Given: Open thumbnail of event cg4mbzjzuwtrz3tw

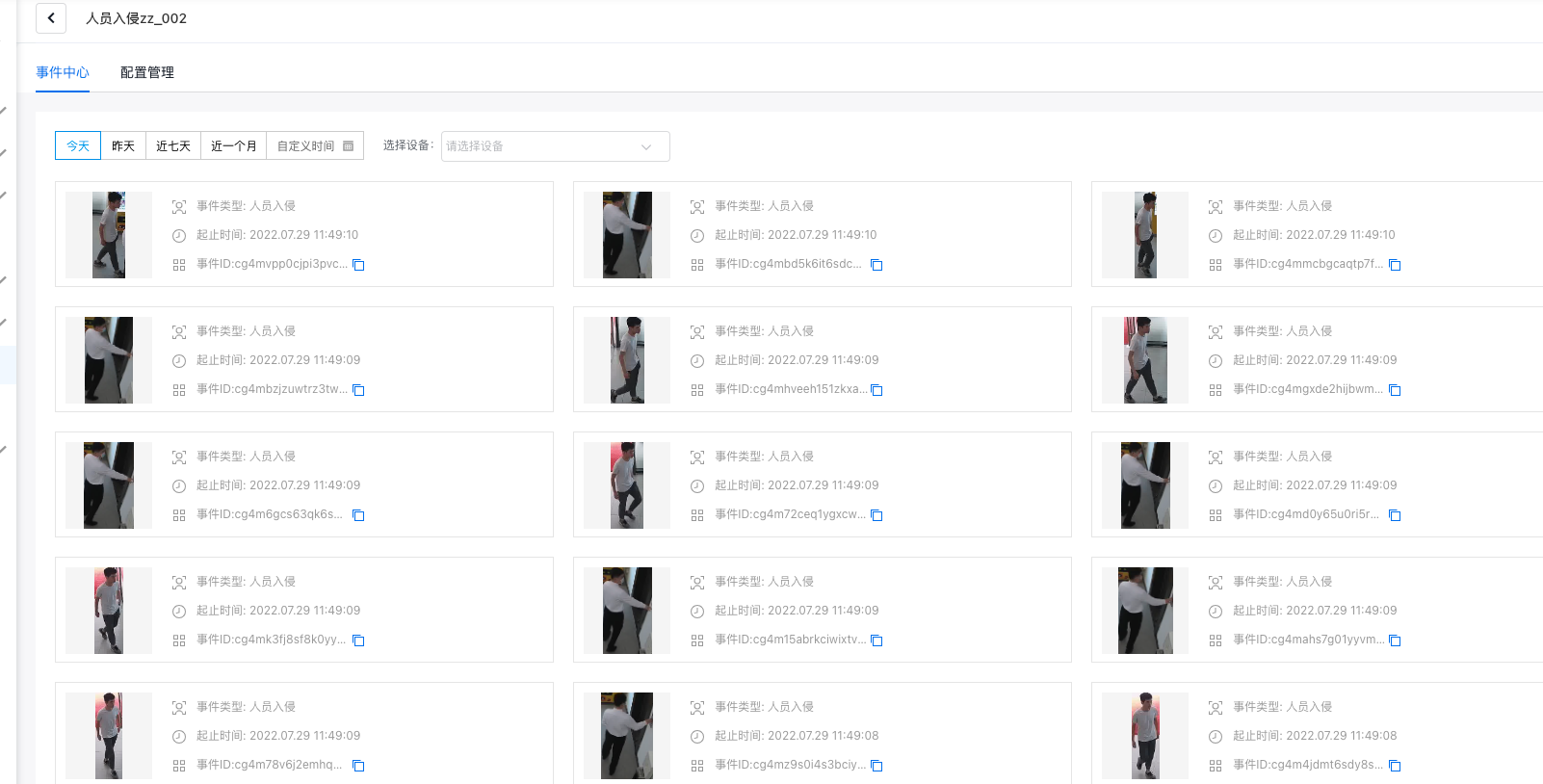Looking at the screenshot, I should pos(109,360).
